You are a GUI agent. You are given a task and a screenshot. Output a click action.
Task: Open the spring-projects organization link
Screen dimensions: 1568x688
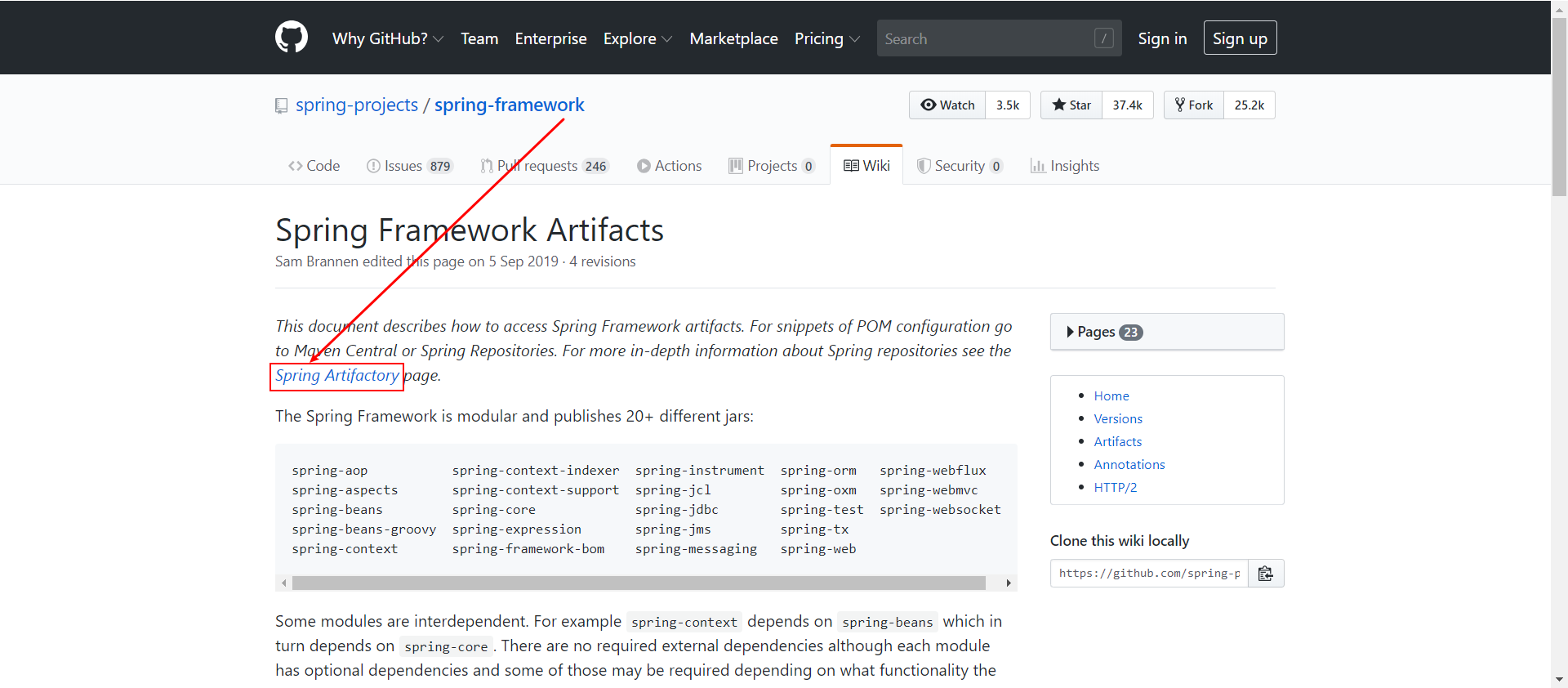(357, 105)
